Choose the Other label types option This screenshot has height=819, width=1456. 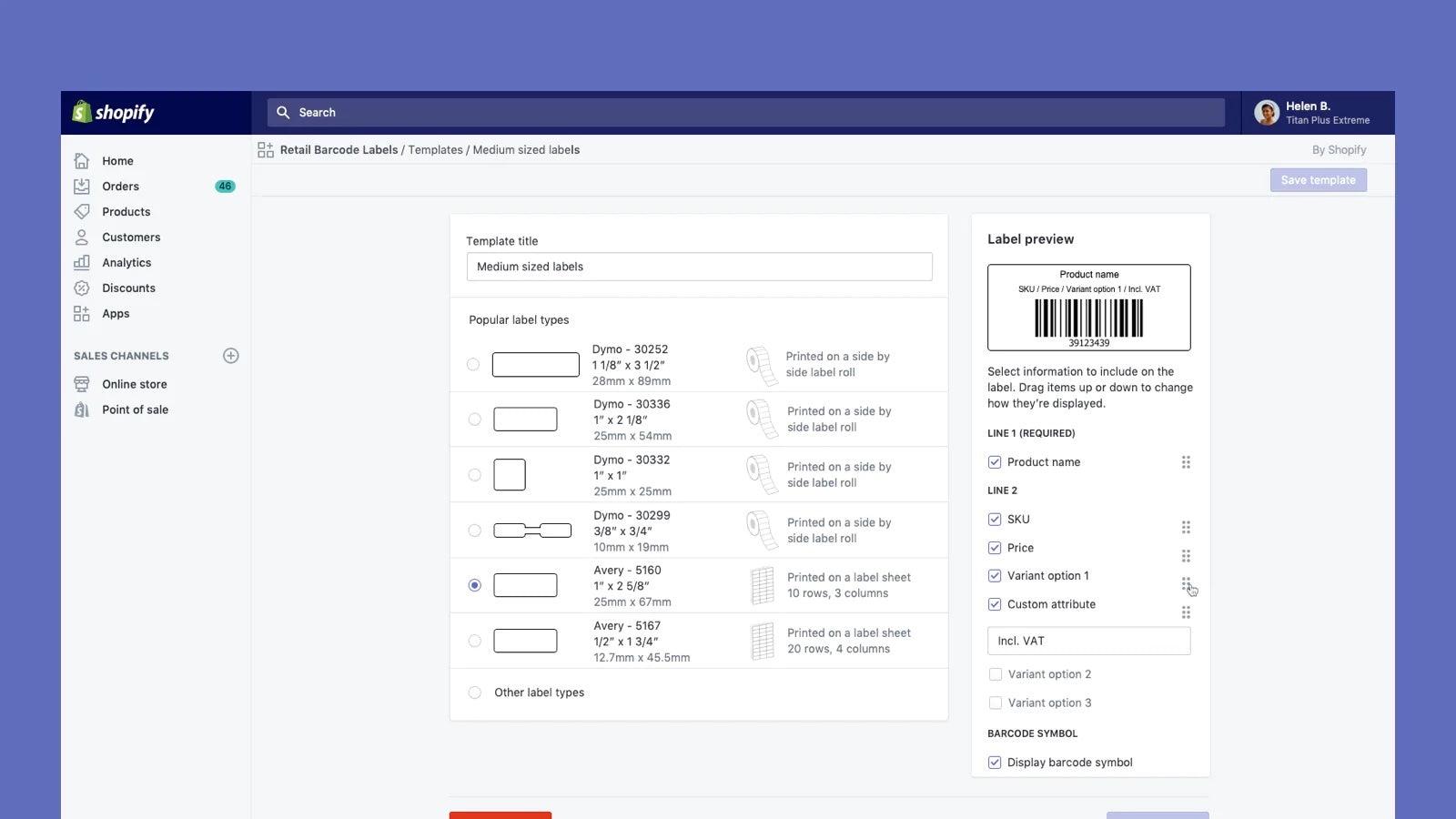(473, 692)
